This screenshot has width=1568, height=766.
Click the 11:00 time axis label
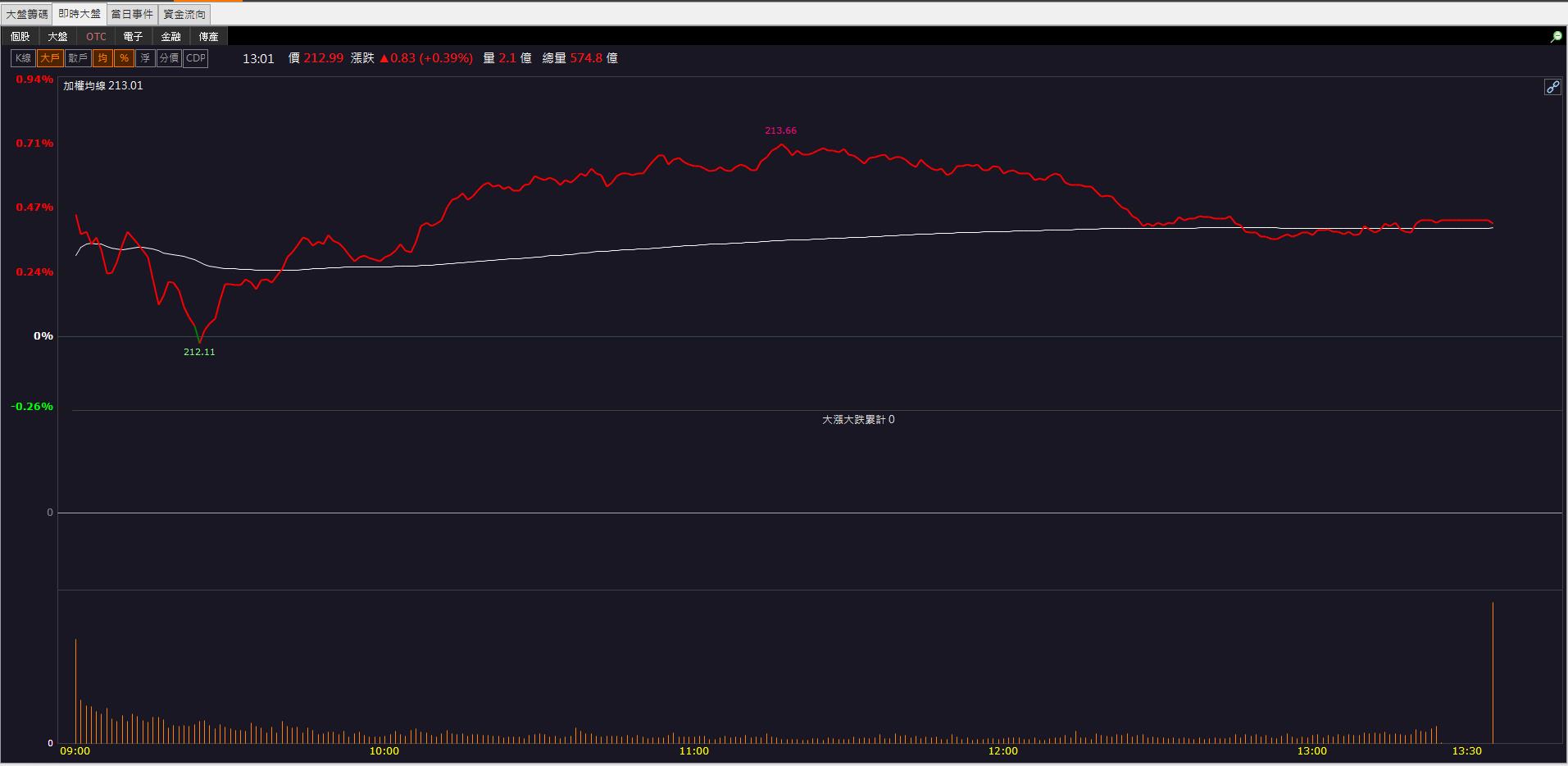click(x=693, y=751)
